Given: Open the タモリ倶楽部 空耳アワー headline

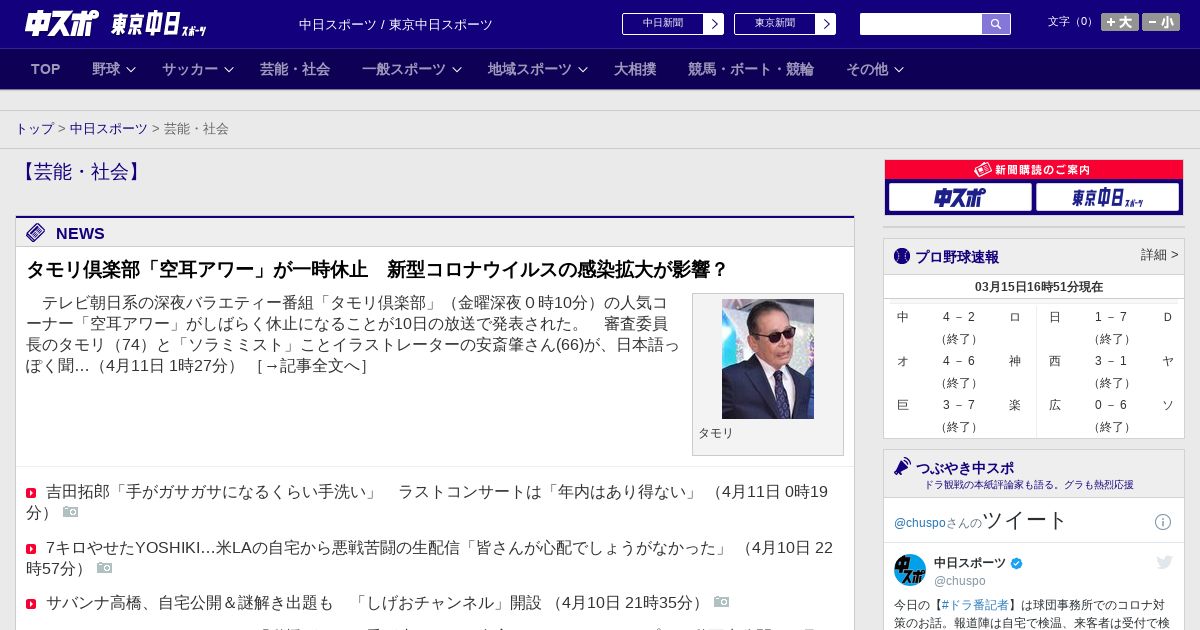Looking at the screenshot, I should click(x=377, y=269).
